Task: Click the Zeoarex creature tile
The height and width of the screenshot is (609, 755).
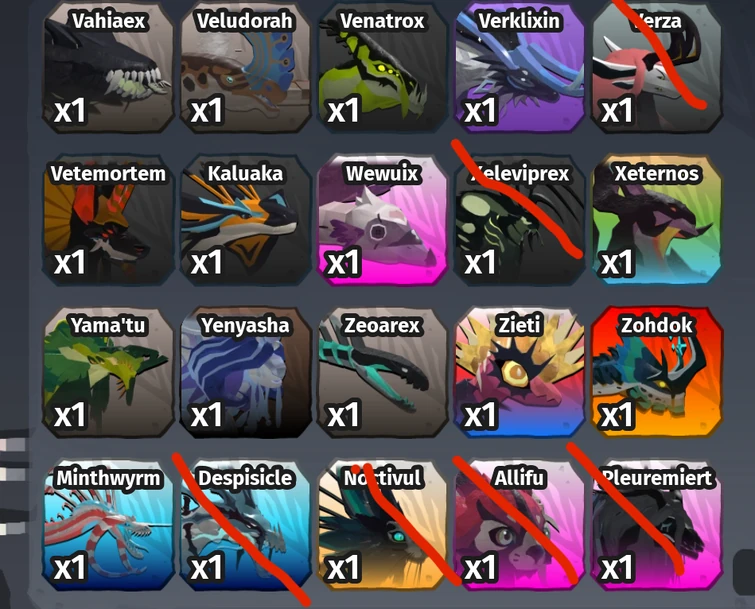Action: point(383,373)
